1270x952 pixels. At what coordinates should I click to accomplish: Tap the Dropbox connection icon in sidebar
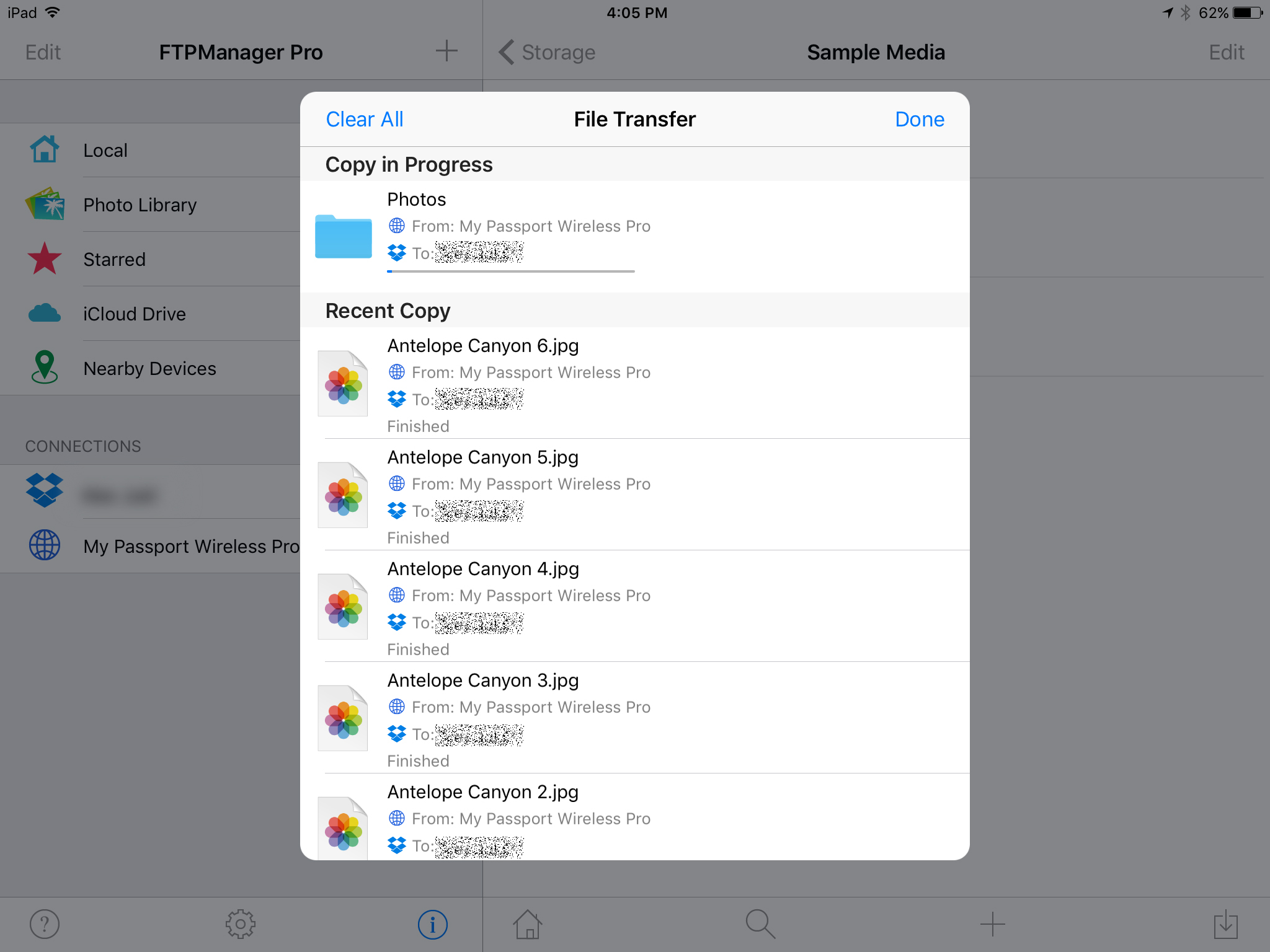[x=45, y=490]
